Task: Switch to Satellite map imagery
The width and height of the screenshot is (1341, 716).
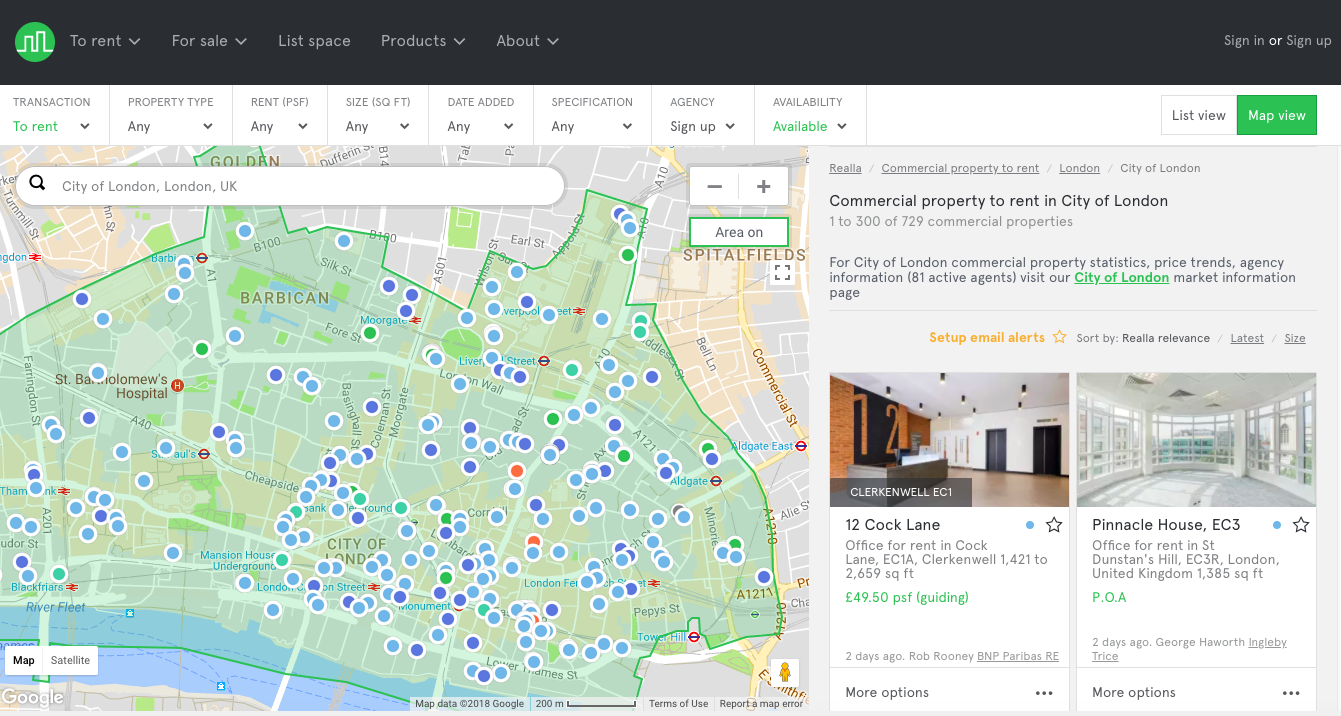Action: coord(70,660)
